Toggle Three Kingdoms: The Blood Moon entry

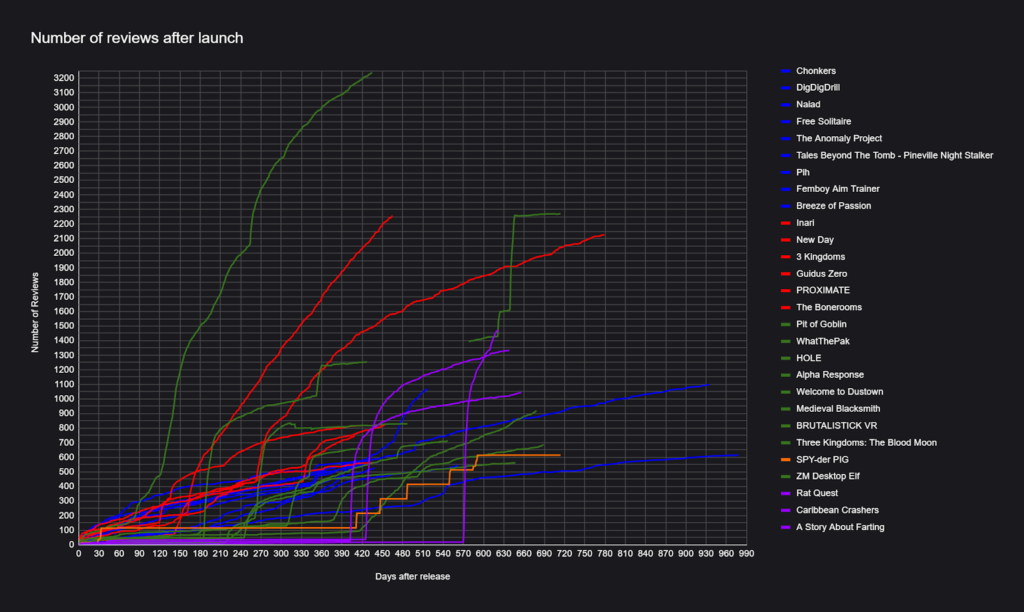866,443
